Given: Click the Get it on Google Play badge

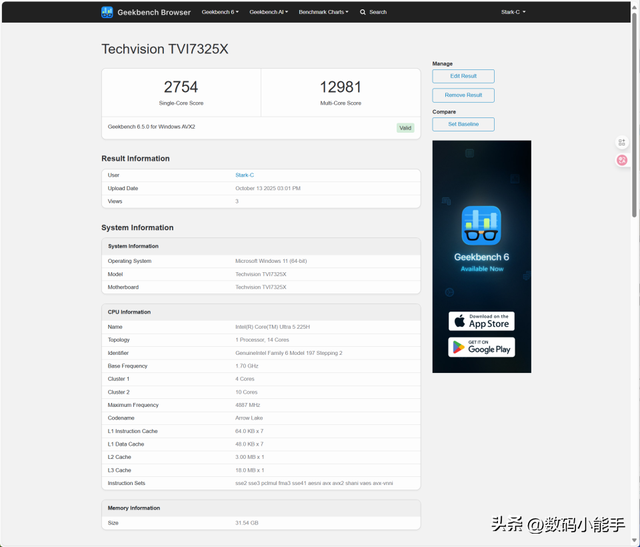Looking at the screenshot, I should pos(481,347).
